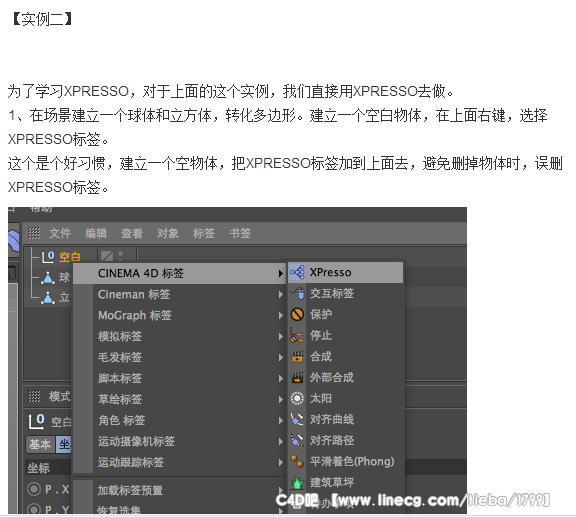This screenshot has width=576, height=517.
Task: Click the 合成 clapperboard icon
Action: [x=297, y=356]
